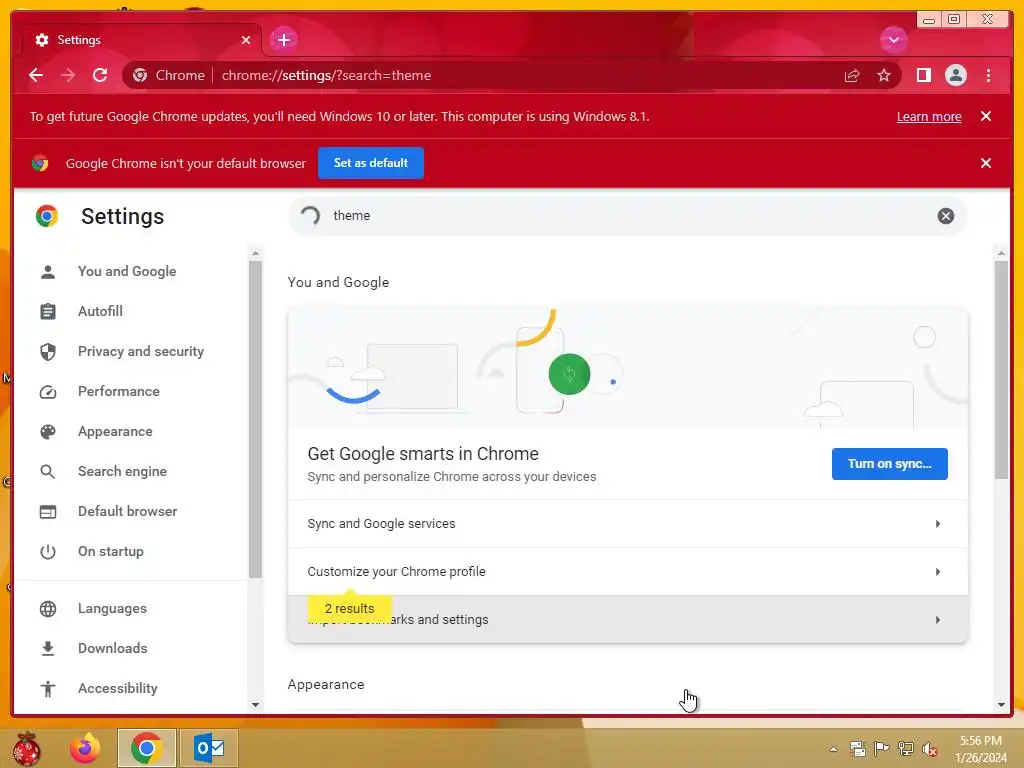Open Search engine settings section
The image size is (1024, 768).
coord(122,472)
